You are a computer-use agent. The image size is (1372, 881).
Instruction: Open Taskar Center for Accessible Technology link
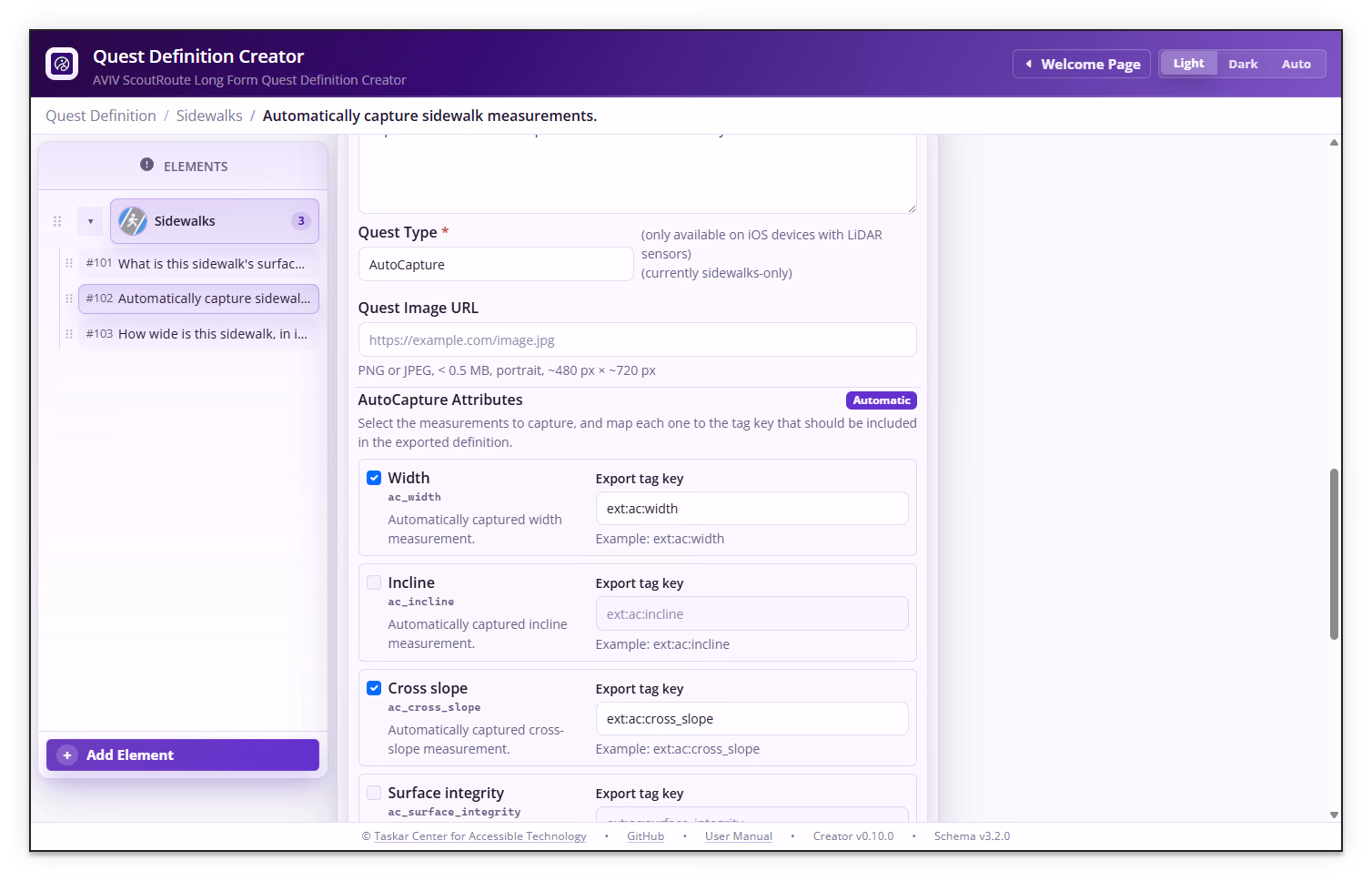point(480,836)
